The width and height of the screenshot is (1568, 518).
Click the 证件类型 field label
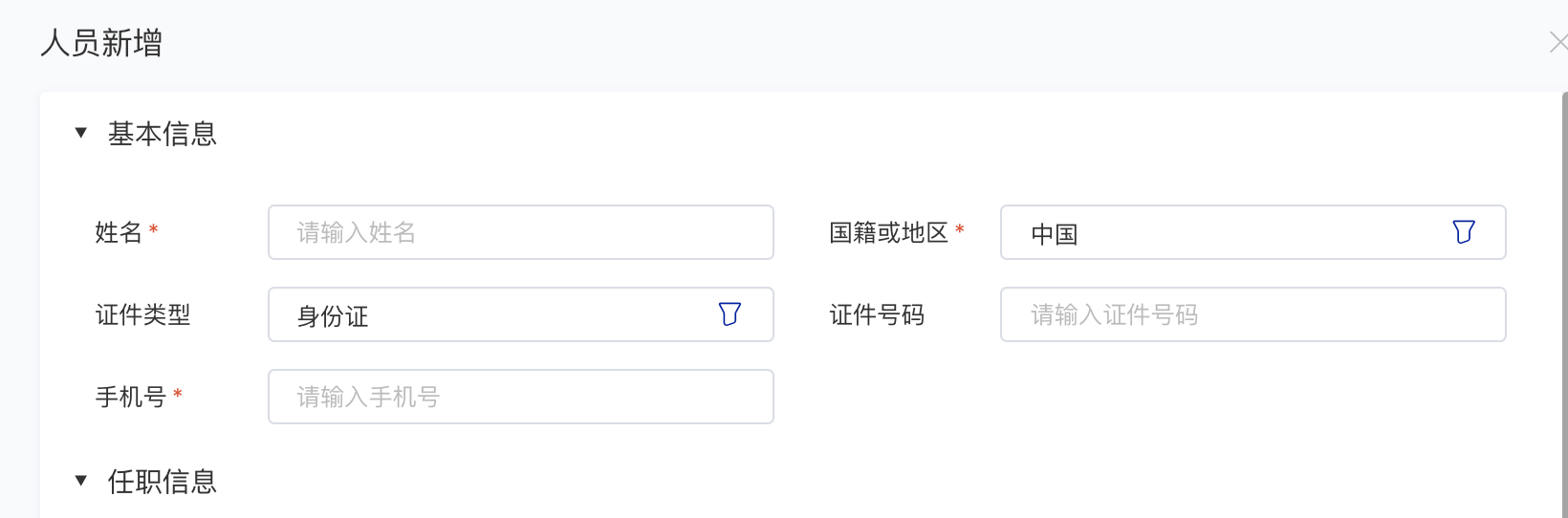143,314
